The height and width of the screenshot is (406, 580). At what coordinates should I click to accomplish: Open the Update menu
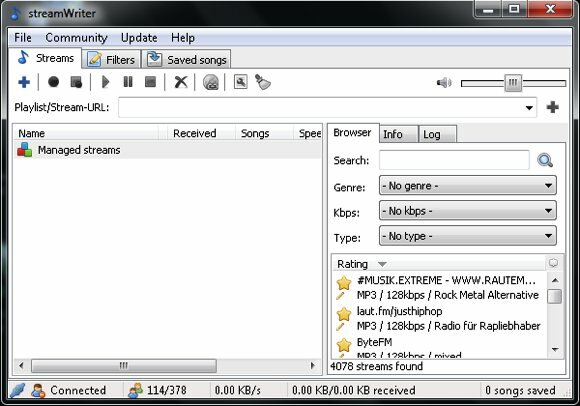[x=139, y=38]
